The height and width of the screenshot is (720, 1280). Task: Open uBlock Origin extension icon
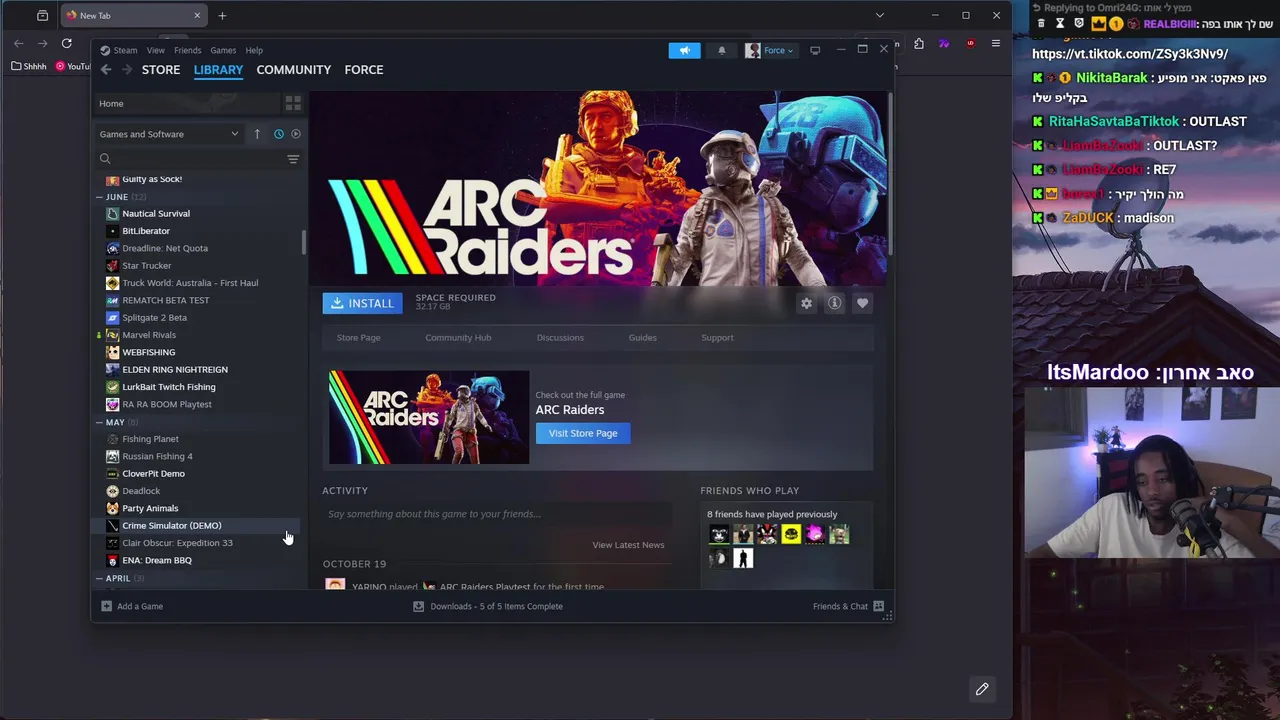click(970, 43)
